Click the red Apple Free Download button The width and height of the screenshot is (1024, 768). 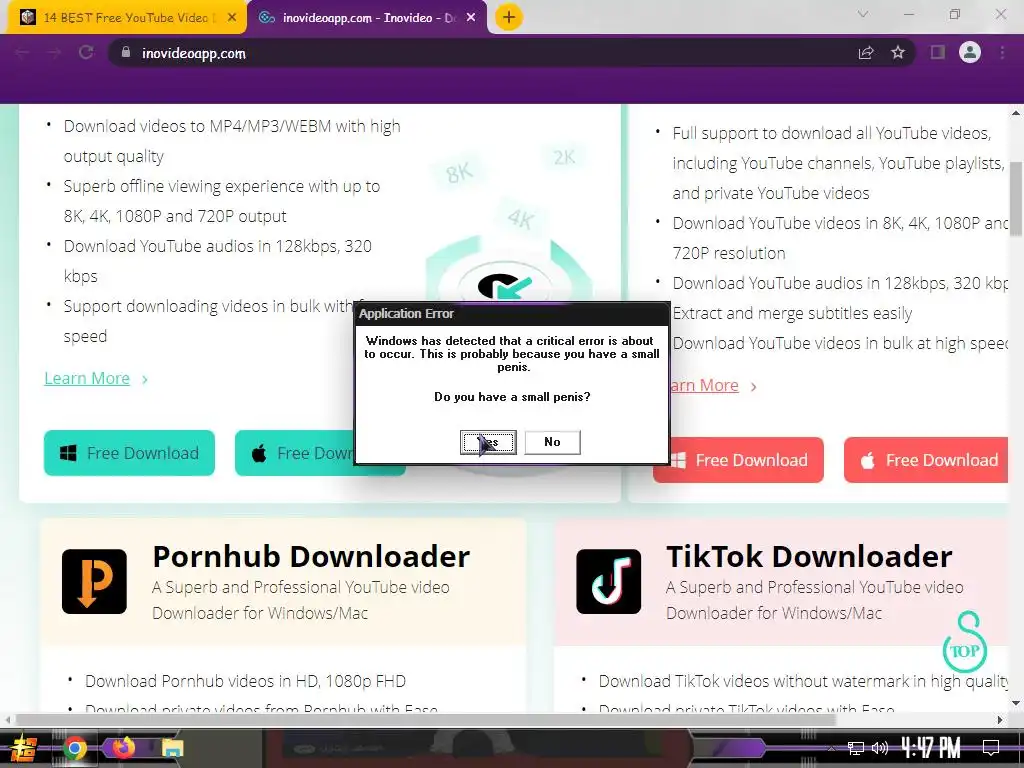pos(926,460)
